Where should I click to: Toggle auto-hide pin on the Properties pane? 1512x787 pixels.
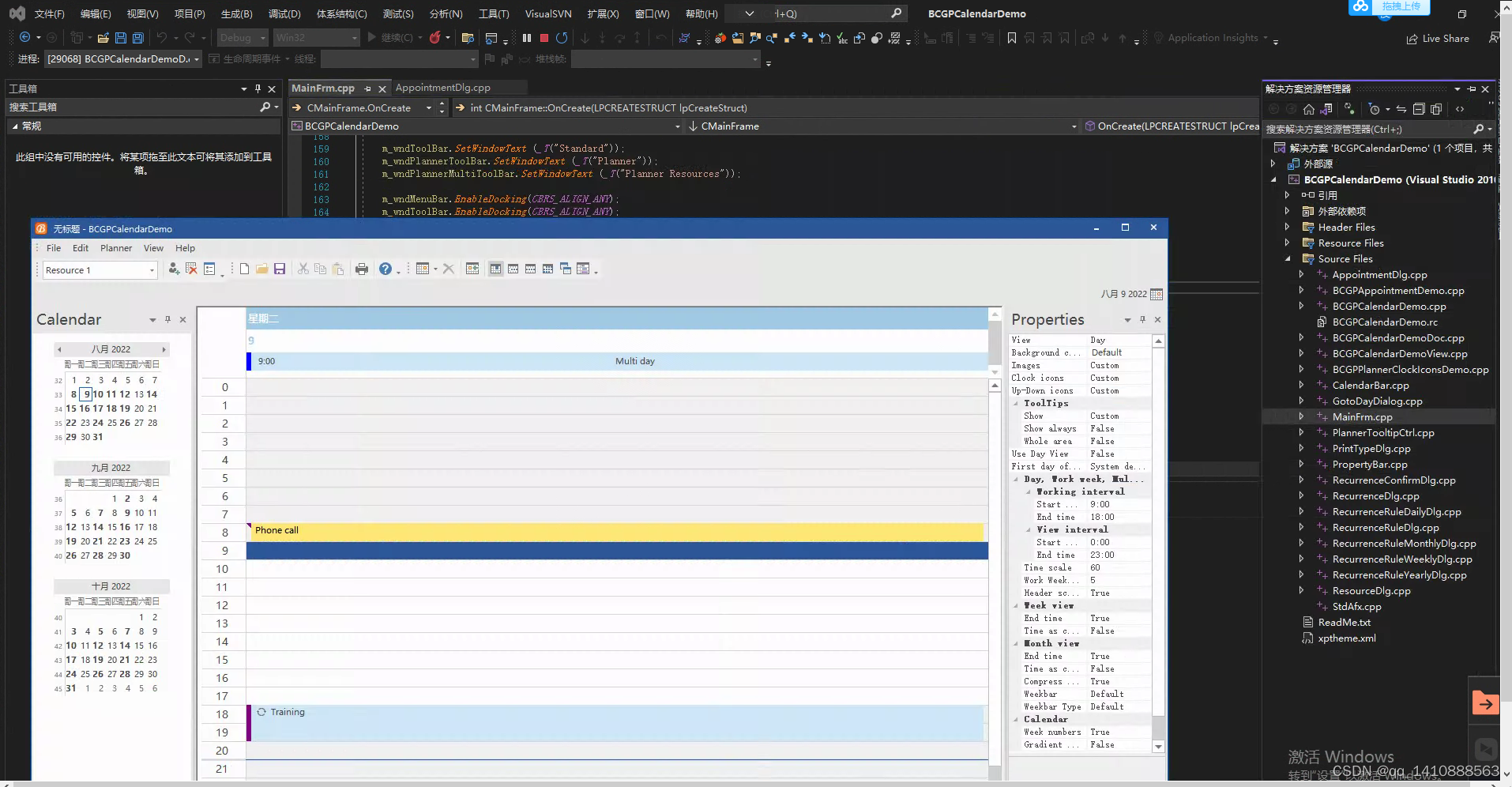1142,320
